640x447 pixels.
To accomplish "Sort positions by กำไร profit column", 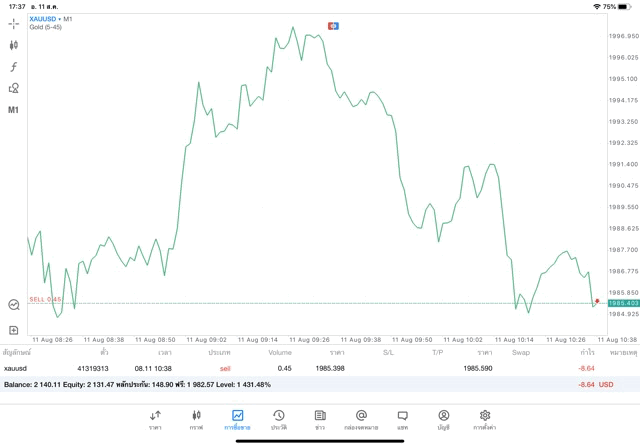I will [x=588, y=352].
